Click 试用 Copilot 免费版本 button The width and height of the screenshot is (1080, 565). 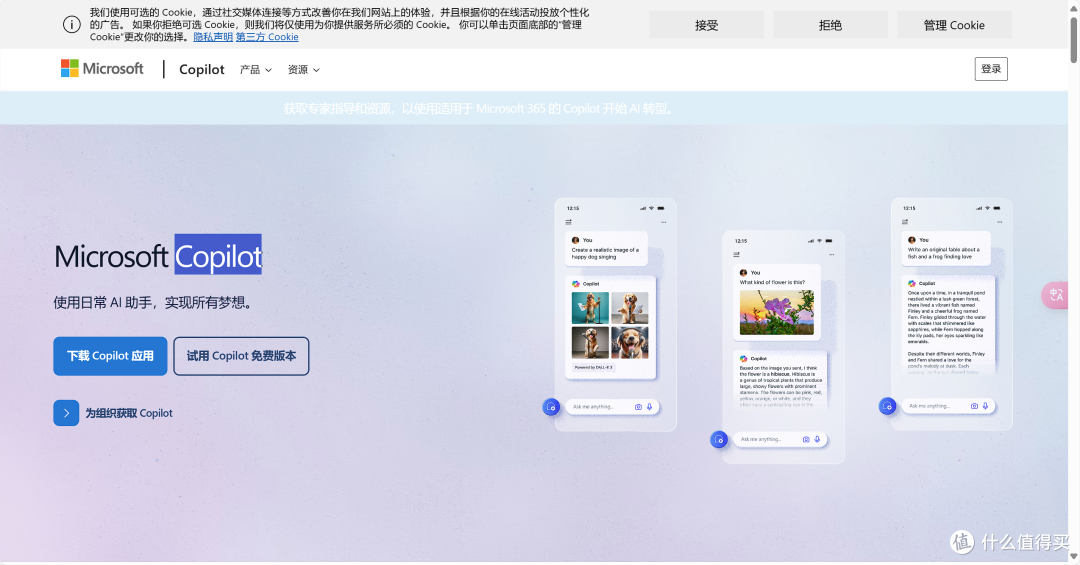click(241, 356)
